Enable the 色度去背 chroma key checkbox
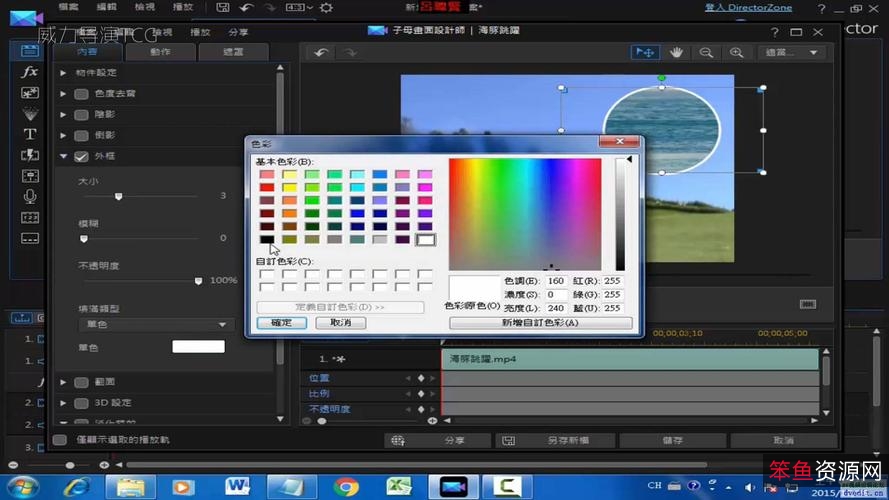Viewport: 889px width, 500px height. pos(81,94)
